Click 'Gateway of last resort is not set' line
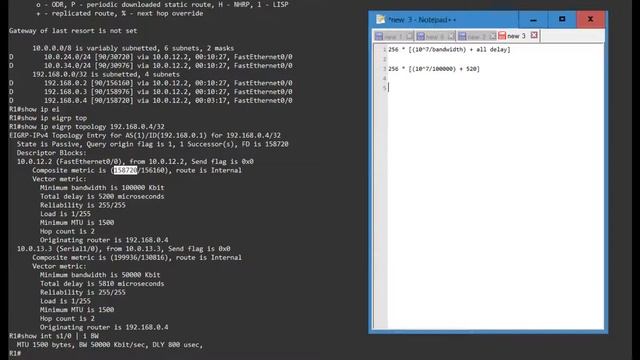Image resolution: width=640 pixels, height=360 pixels. (x=73, y=31)
